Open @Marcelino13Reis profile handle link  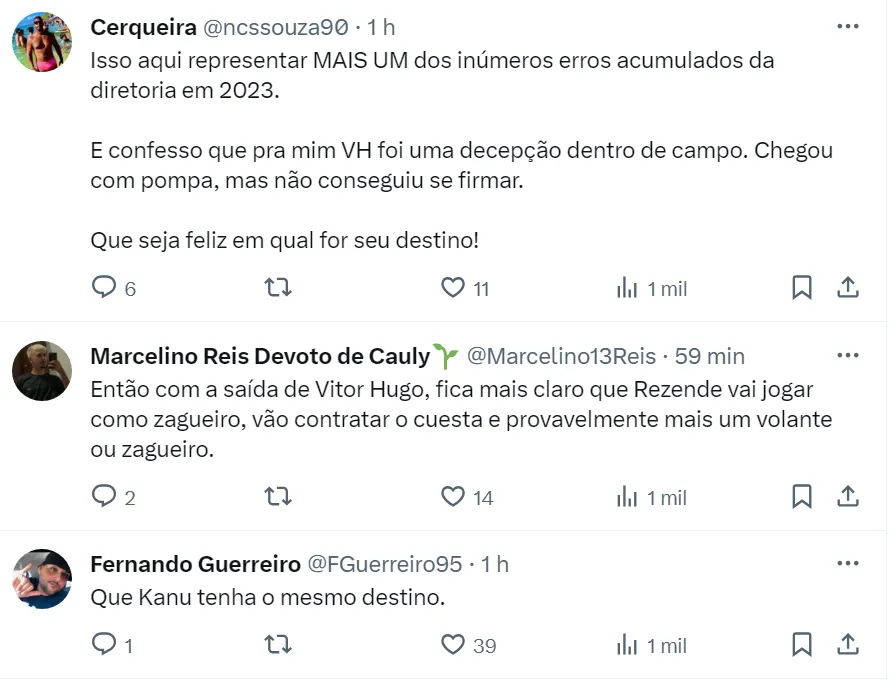pyautogui.click(x=562, y=356)
